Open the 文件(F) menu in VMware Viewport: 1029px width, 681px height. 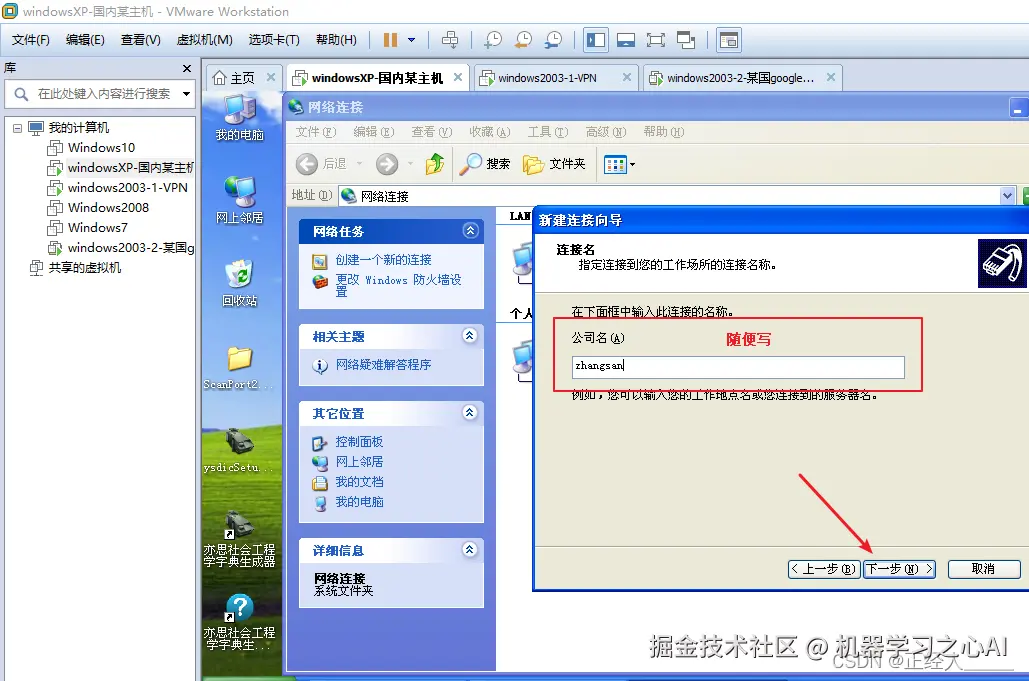(x=31, y=40)
